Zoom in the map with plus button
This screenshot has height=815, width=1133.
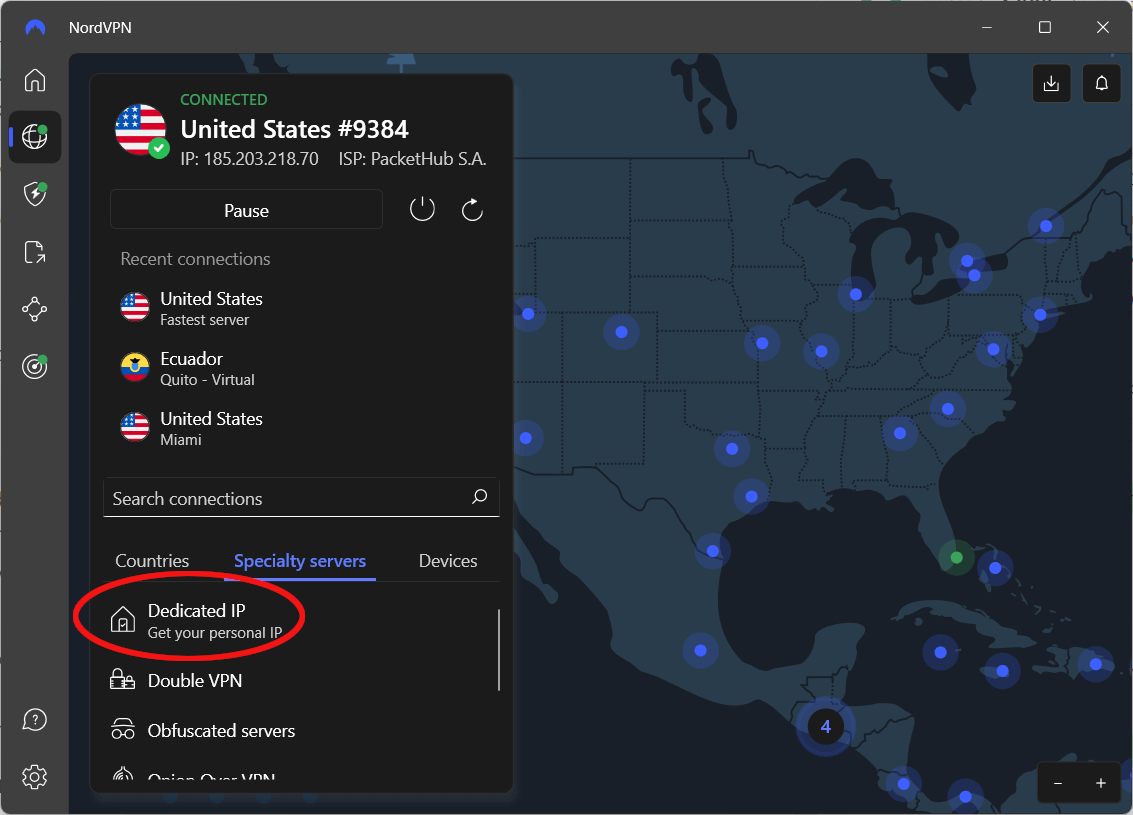[x=1100, y=783]
